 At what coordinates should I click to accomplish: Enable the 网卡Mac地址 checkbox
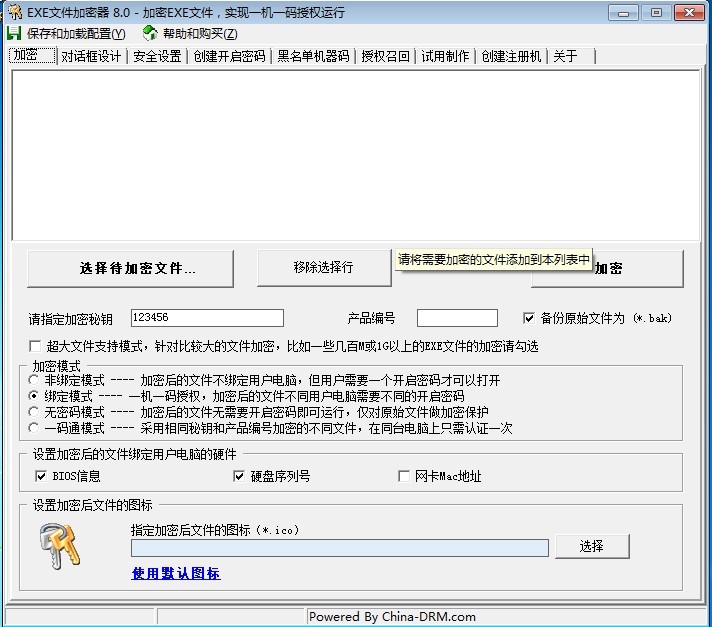click(x=404, y=476)
